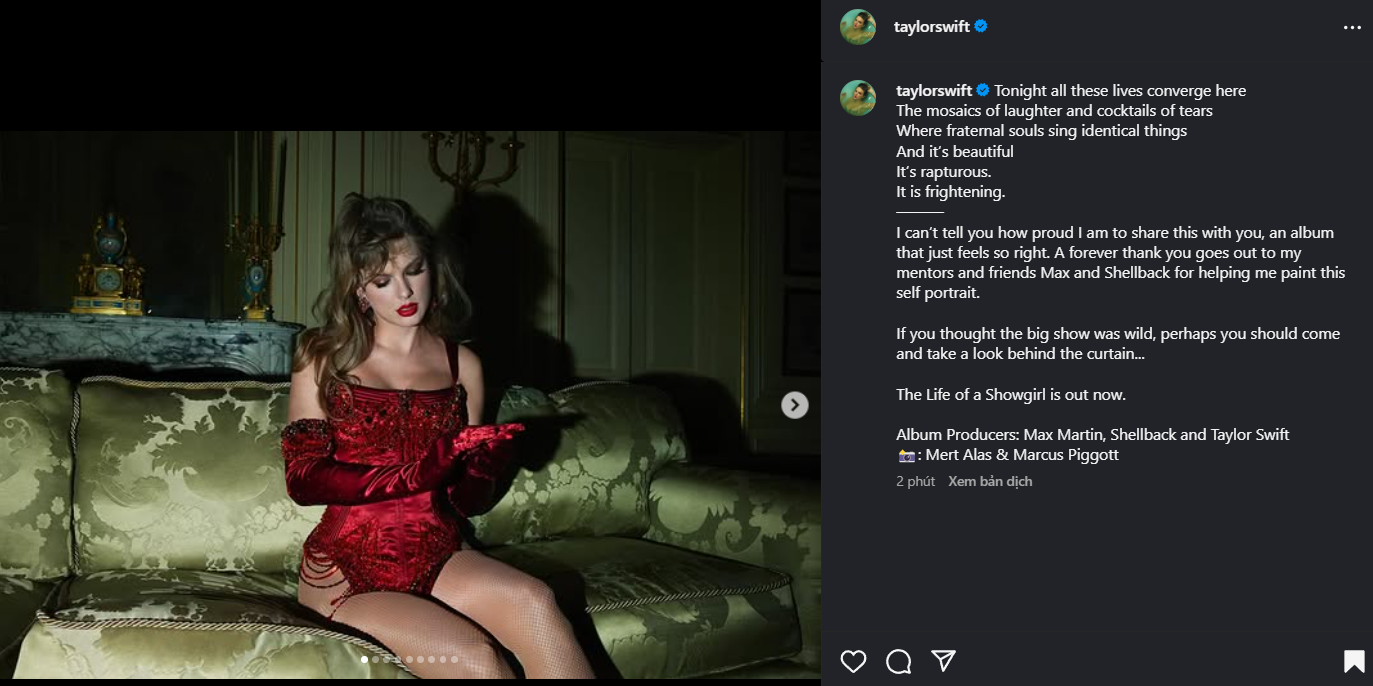Click the camera emoji in photo credits
This screenshot has width=1373, height=686.
[x=906, y=456]
